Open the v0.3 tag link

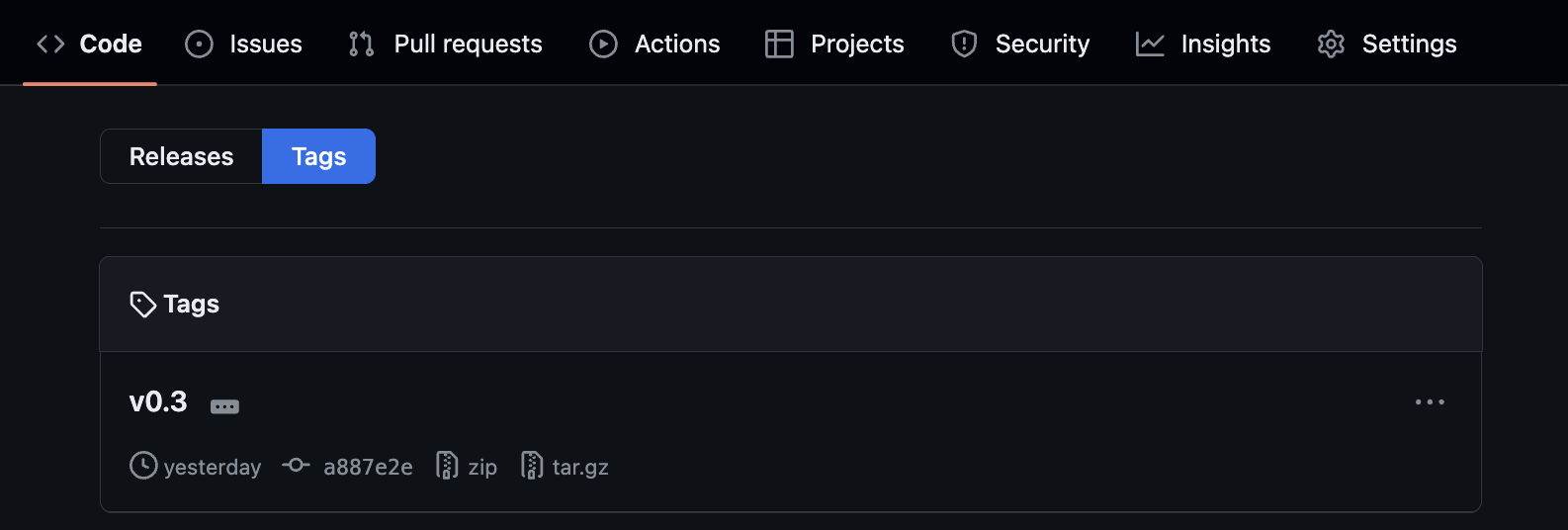[158, 401]
